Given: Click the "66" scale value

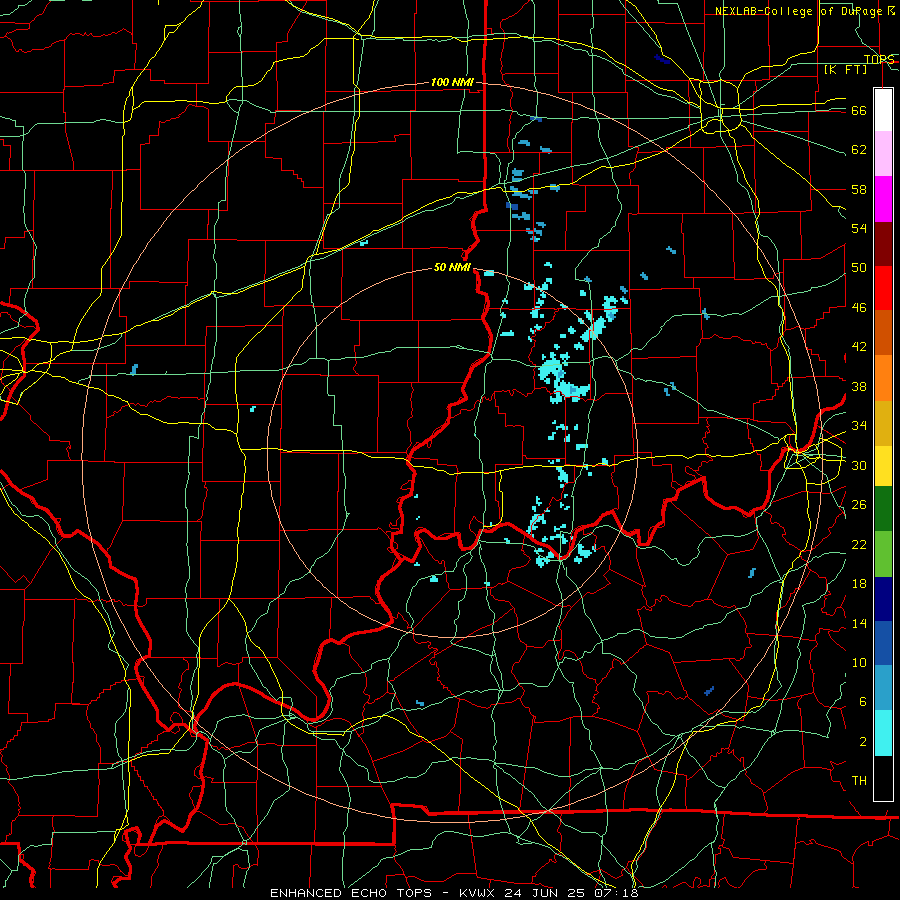Looking at the screenshot, I should pos(859,111).
